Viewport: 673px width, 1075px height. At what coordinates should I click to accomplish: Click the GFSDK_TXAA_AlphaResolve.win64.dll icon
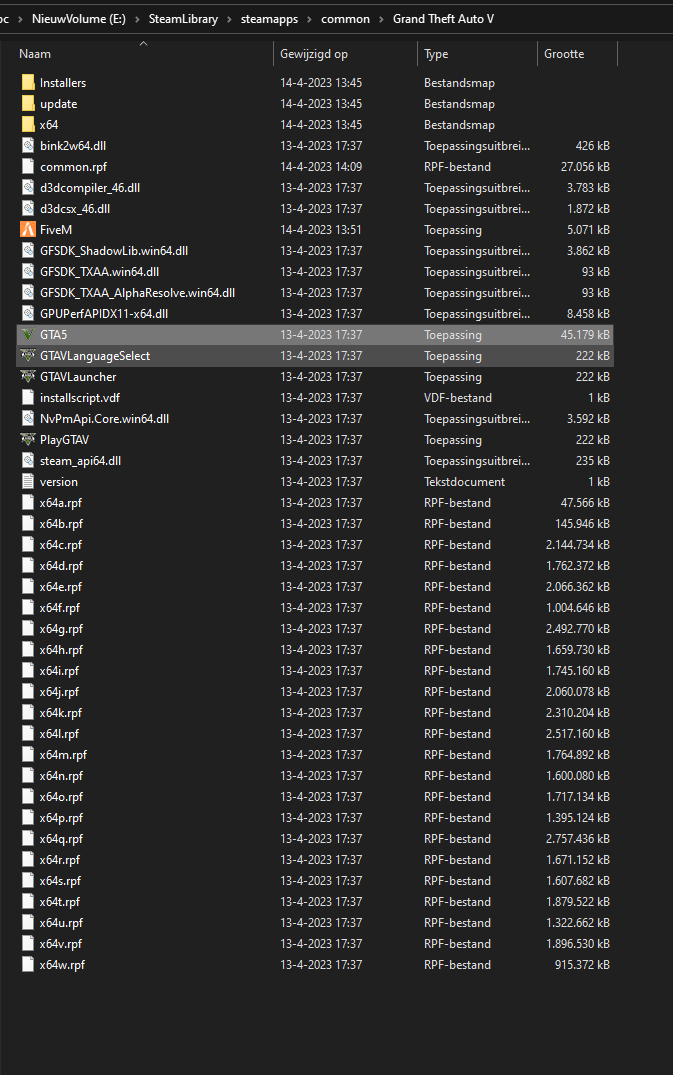coord(28,293)
